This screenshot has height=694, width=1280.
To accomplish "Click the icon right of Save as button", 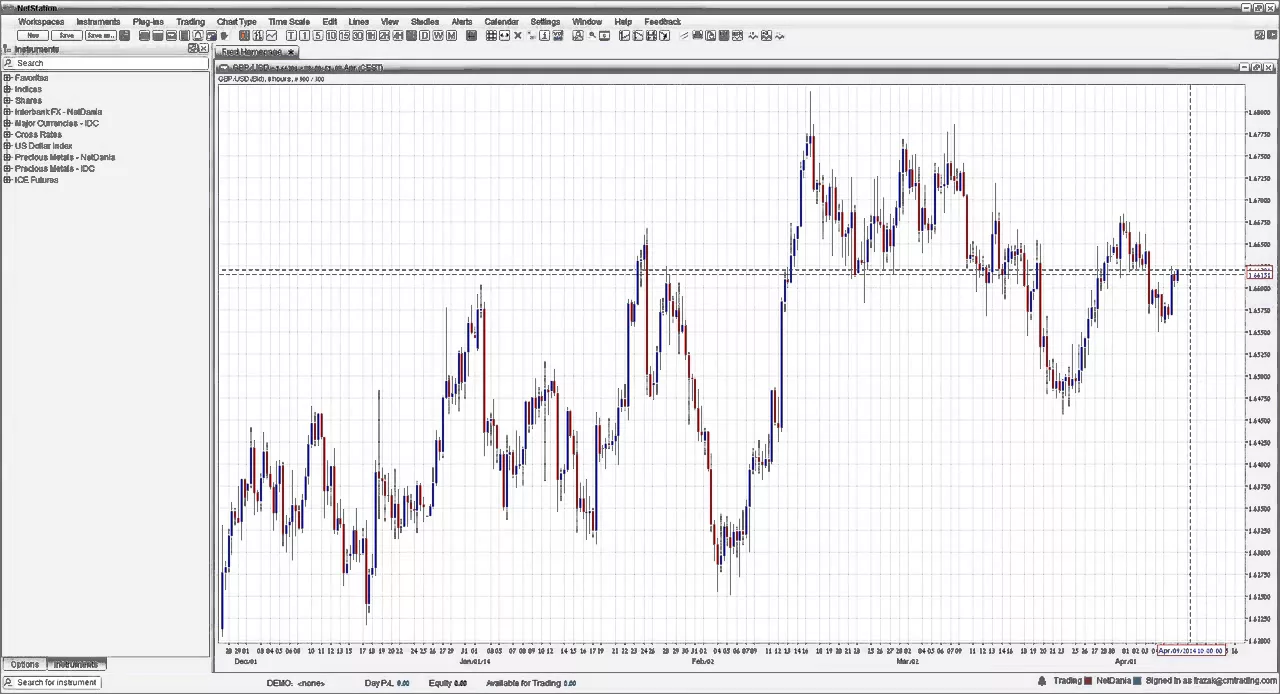I will click(124, 36).
